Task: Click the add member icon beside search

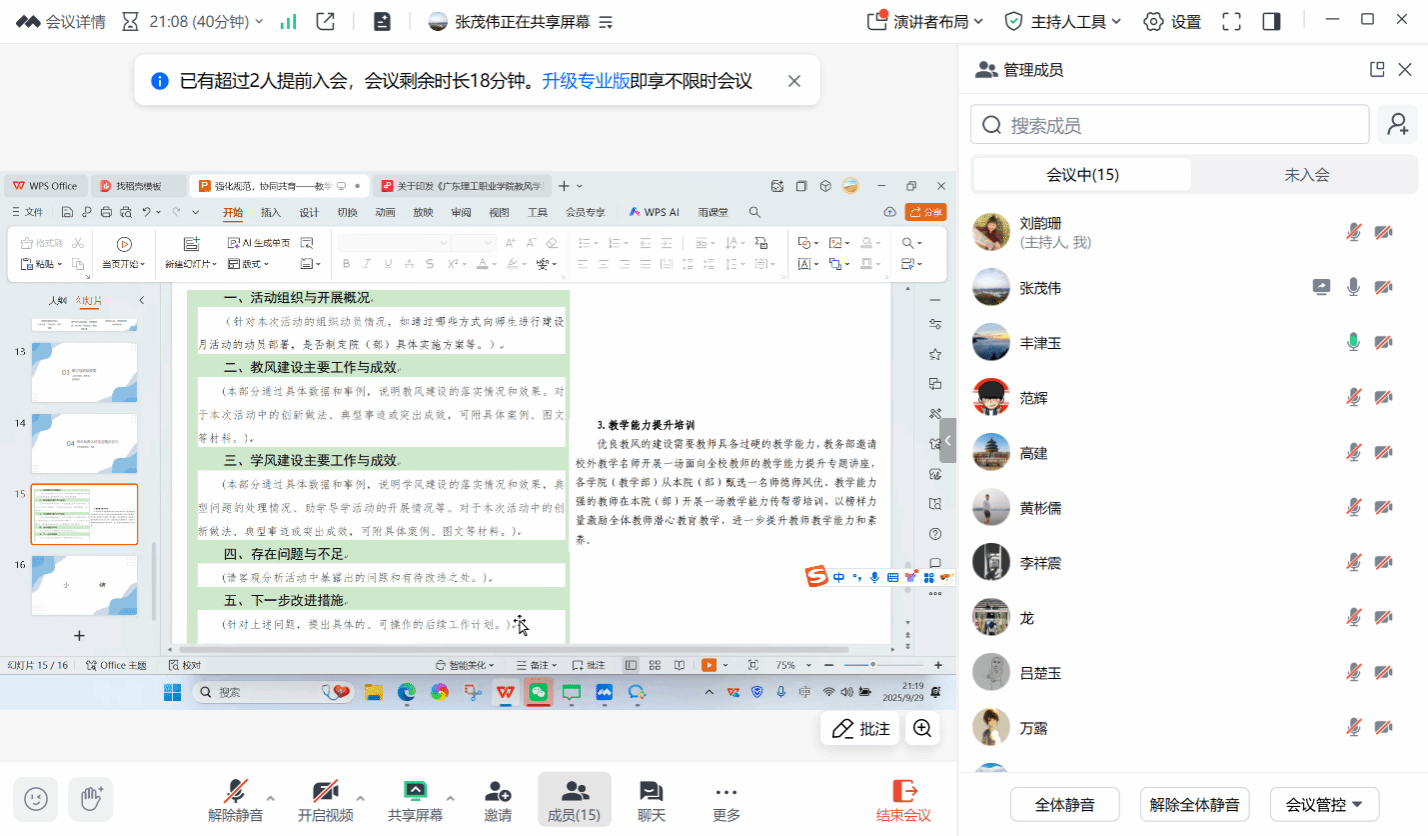Action: [x=1397, y=125]
